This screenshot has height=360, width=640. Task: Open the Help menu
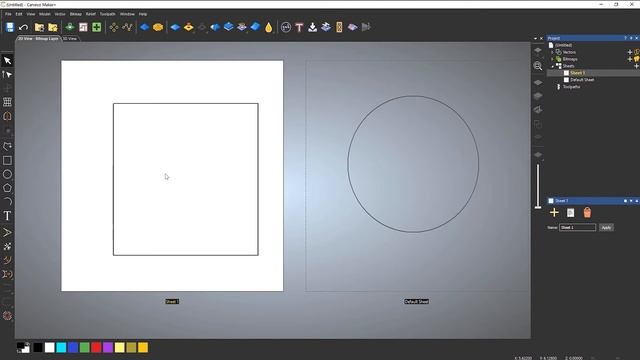[142, 14]
